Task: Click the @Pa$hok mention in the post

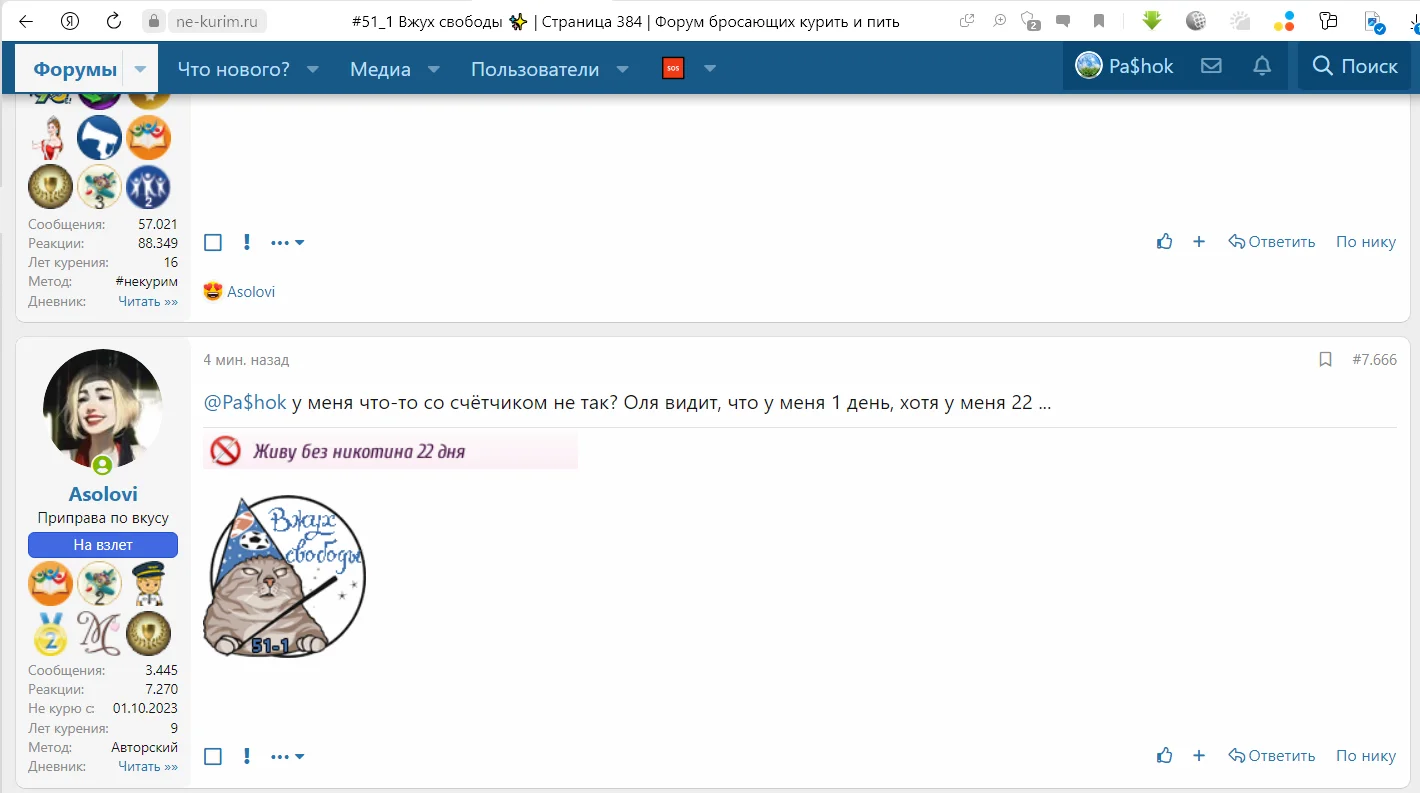Action: 245,403
